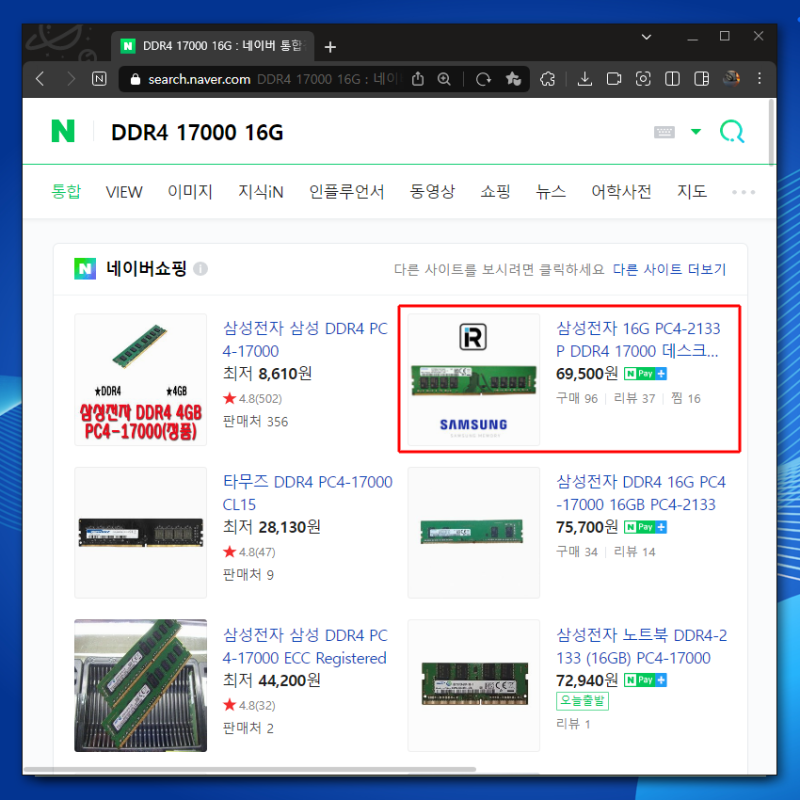Click the Samsung 16G RAM thumbnail
This screenshot has width=800, height=800.
pos(473,380)
